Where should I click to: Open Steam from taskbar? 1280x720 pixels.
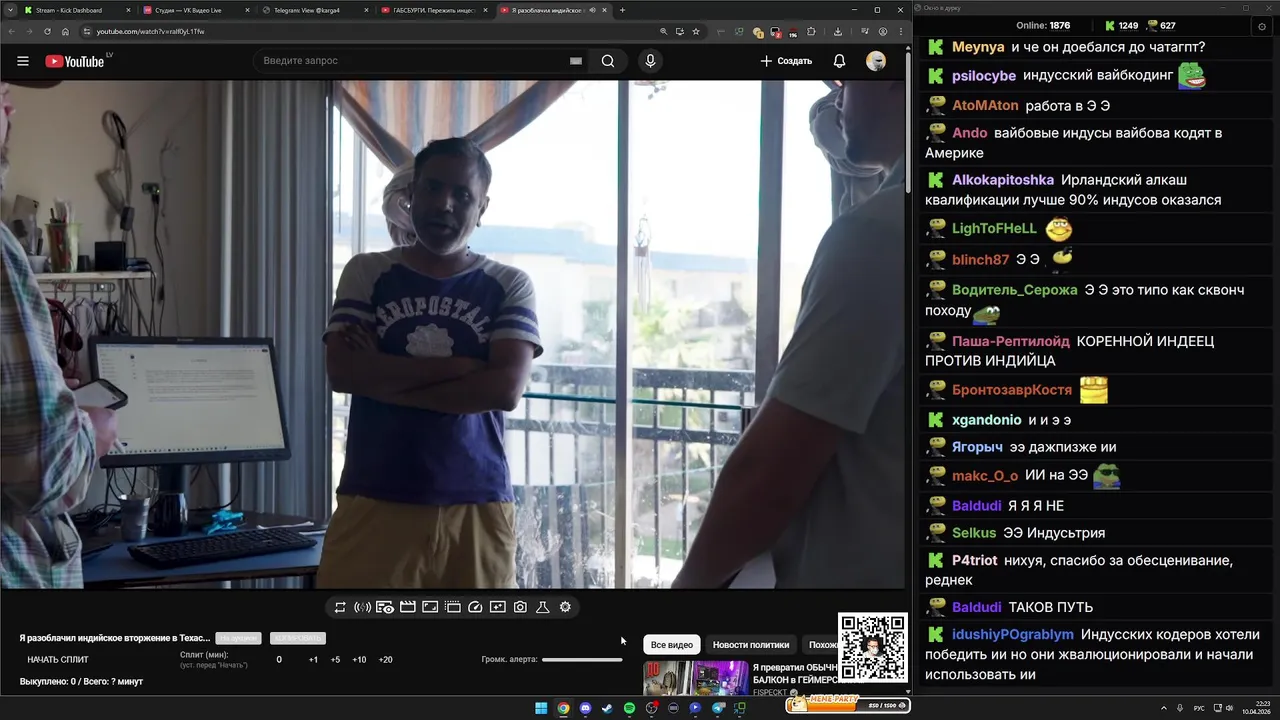(x=607, y=708)
